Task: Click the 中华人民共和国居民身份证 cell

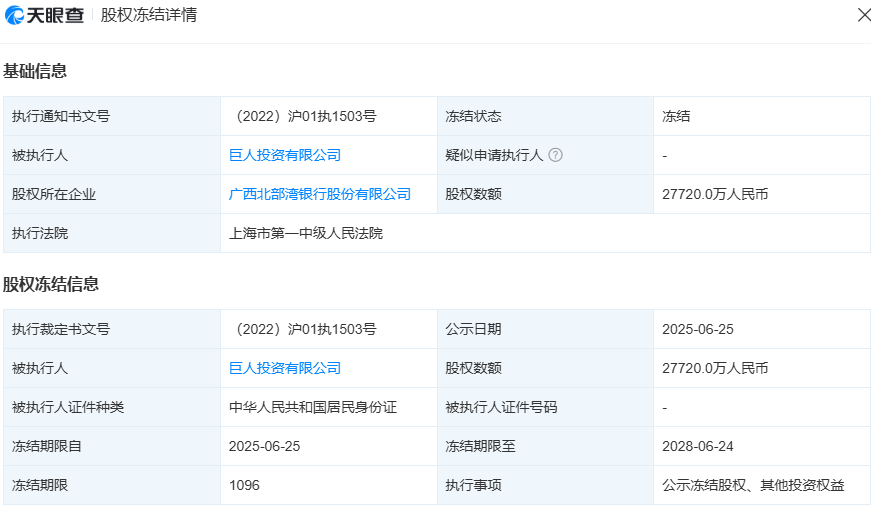Action: click(x=313, y=407)
